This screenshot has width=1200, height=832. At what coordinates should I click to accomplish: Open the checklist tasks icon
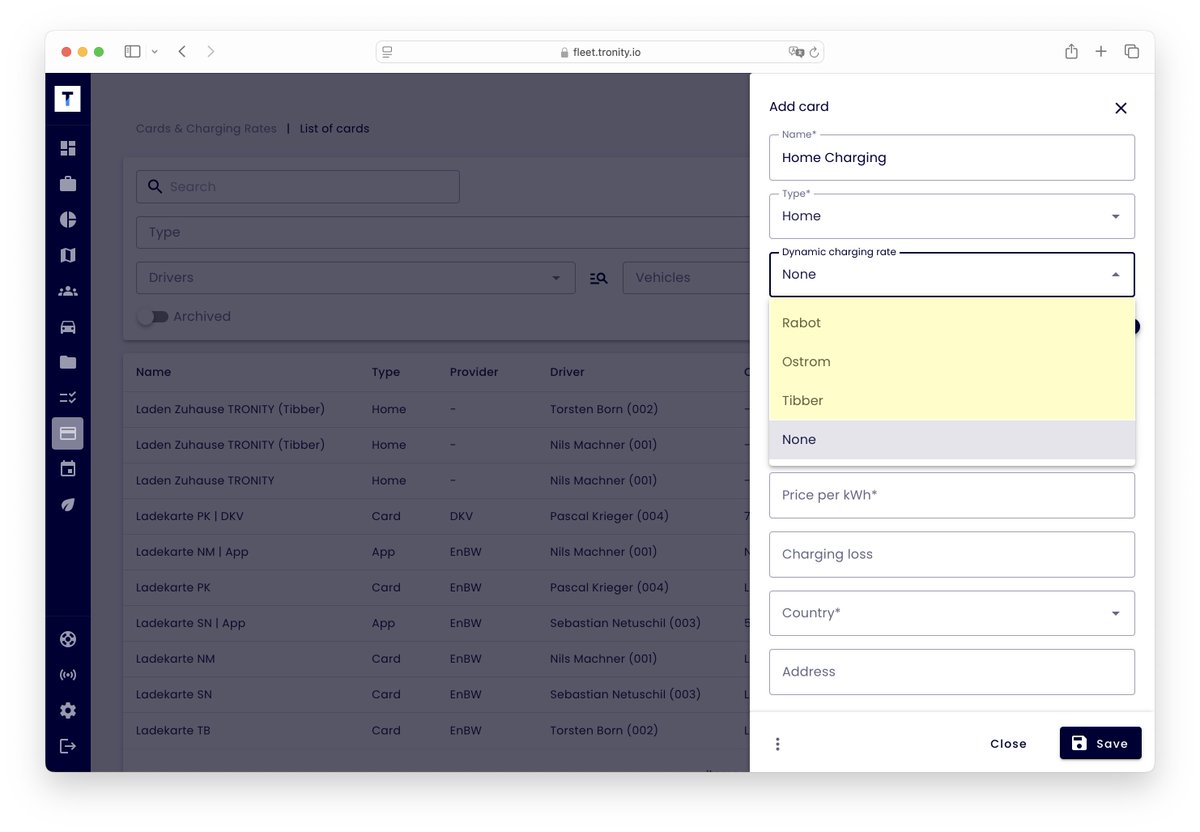(68, 398)
